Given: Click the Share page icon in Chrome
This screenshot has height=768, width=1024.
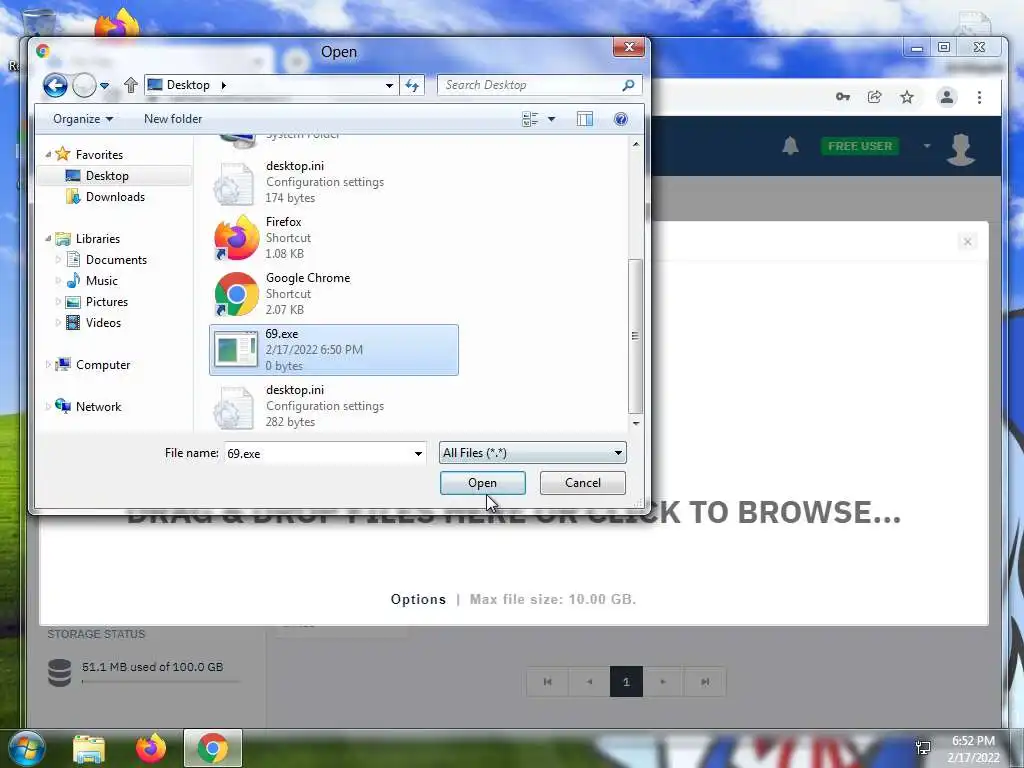Looking at the screenshot, I should pos(874,97).
